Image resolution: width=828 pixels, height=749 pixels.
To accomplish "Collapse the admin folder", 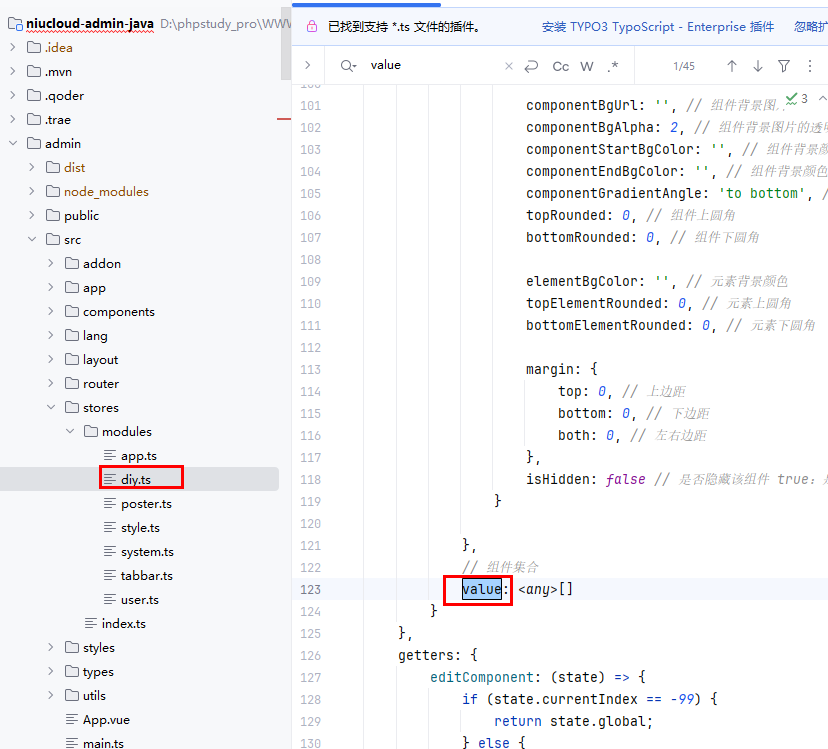I will tap(14, 144).
